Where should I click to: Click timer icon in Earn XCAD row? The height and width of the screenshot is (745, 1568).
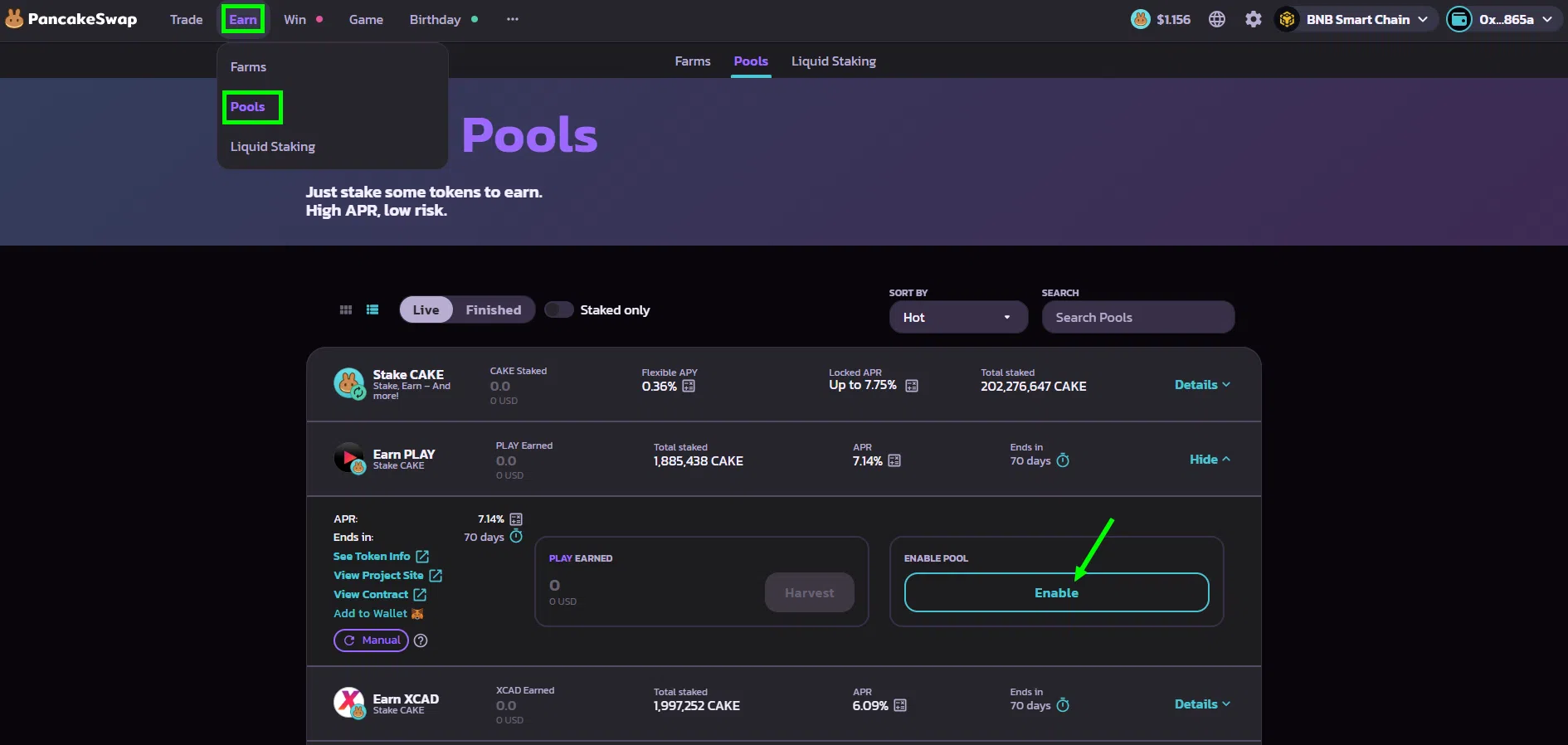point(1063,705)
